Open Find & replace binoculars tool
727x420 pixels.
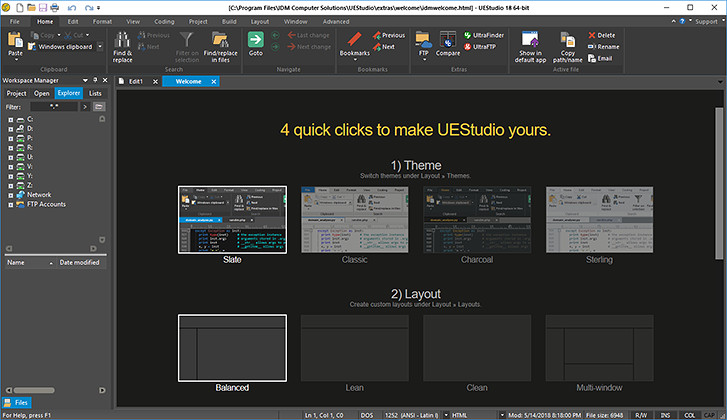(x=122, y=46)
